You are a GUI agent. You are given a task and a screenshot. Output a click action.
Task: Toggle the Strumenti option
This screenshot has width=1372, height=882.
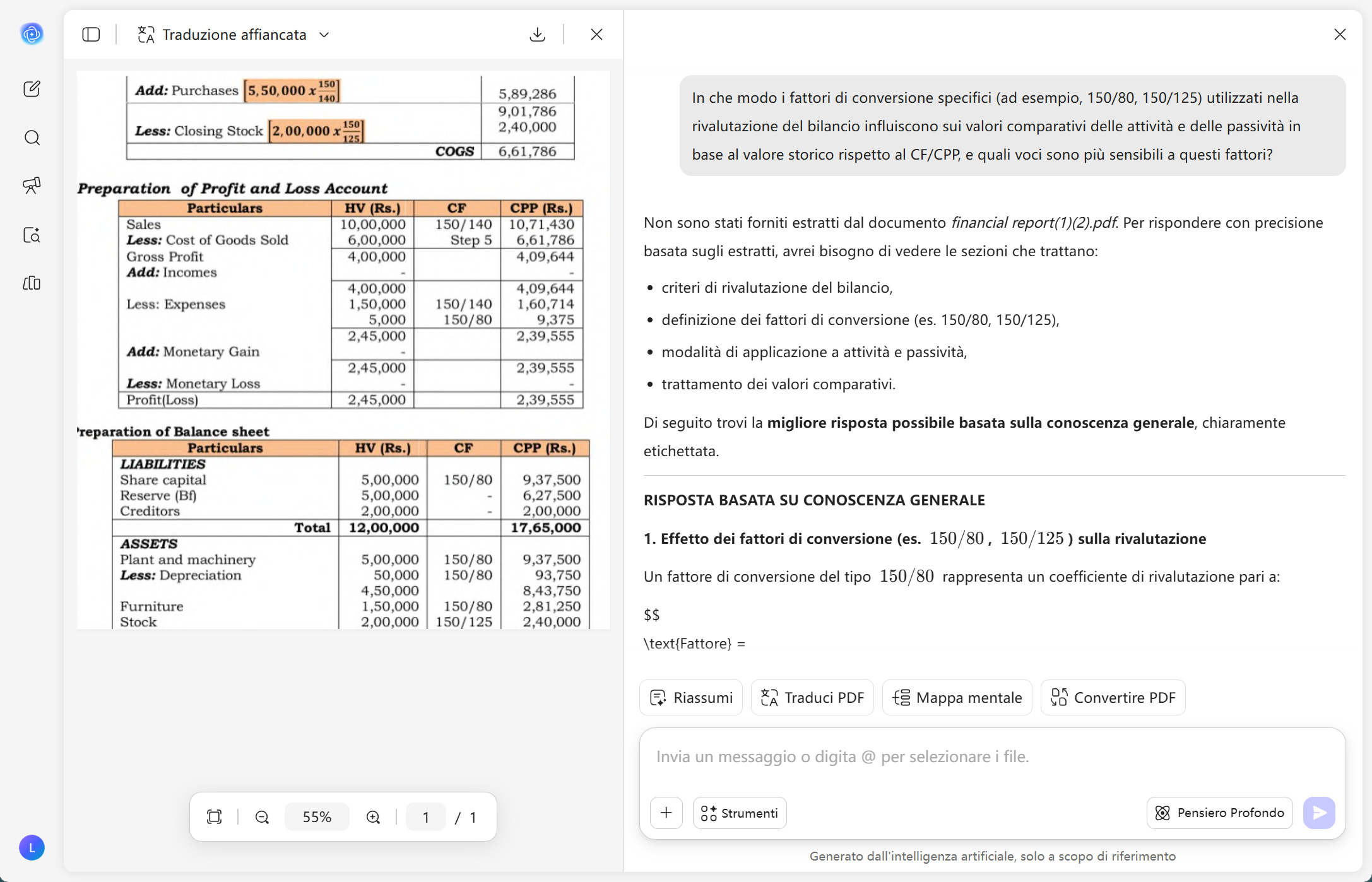click(739, 813)
